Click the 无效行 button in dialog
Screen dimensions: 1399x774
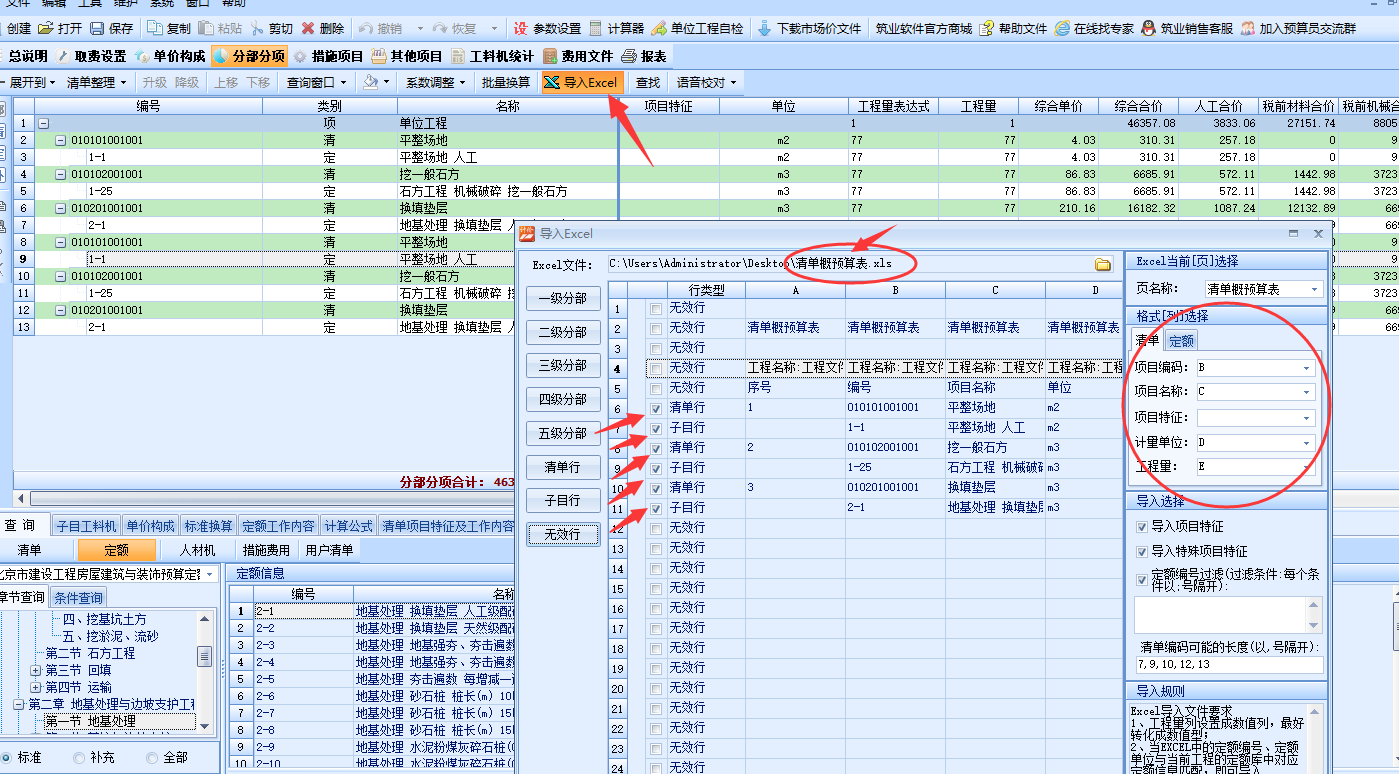[564, 535]
